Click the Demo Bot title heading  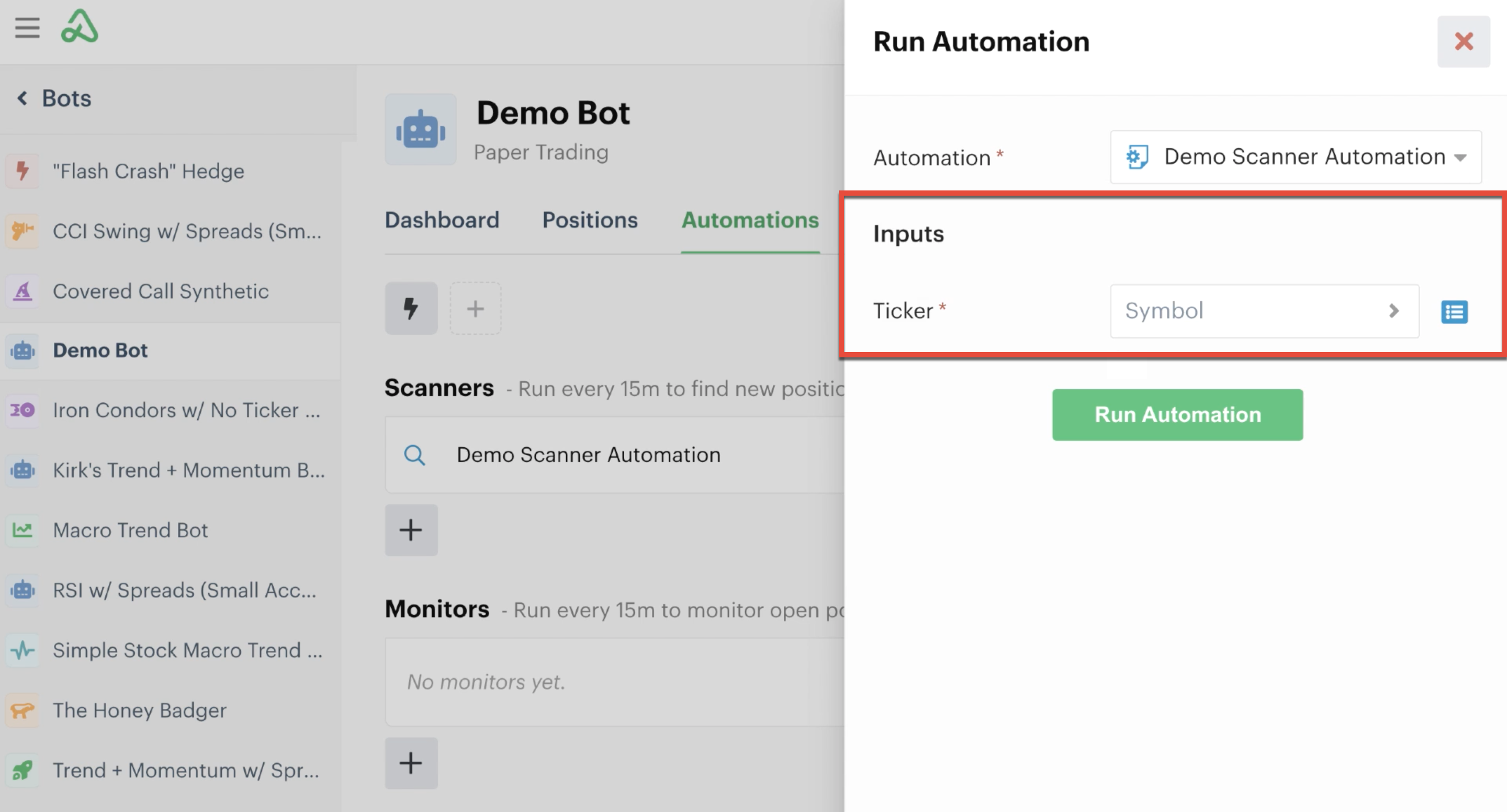pos(553,112)
